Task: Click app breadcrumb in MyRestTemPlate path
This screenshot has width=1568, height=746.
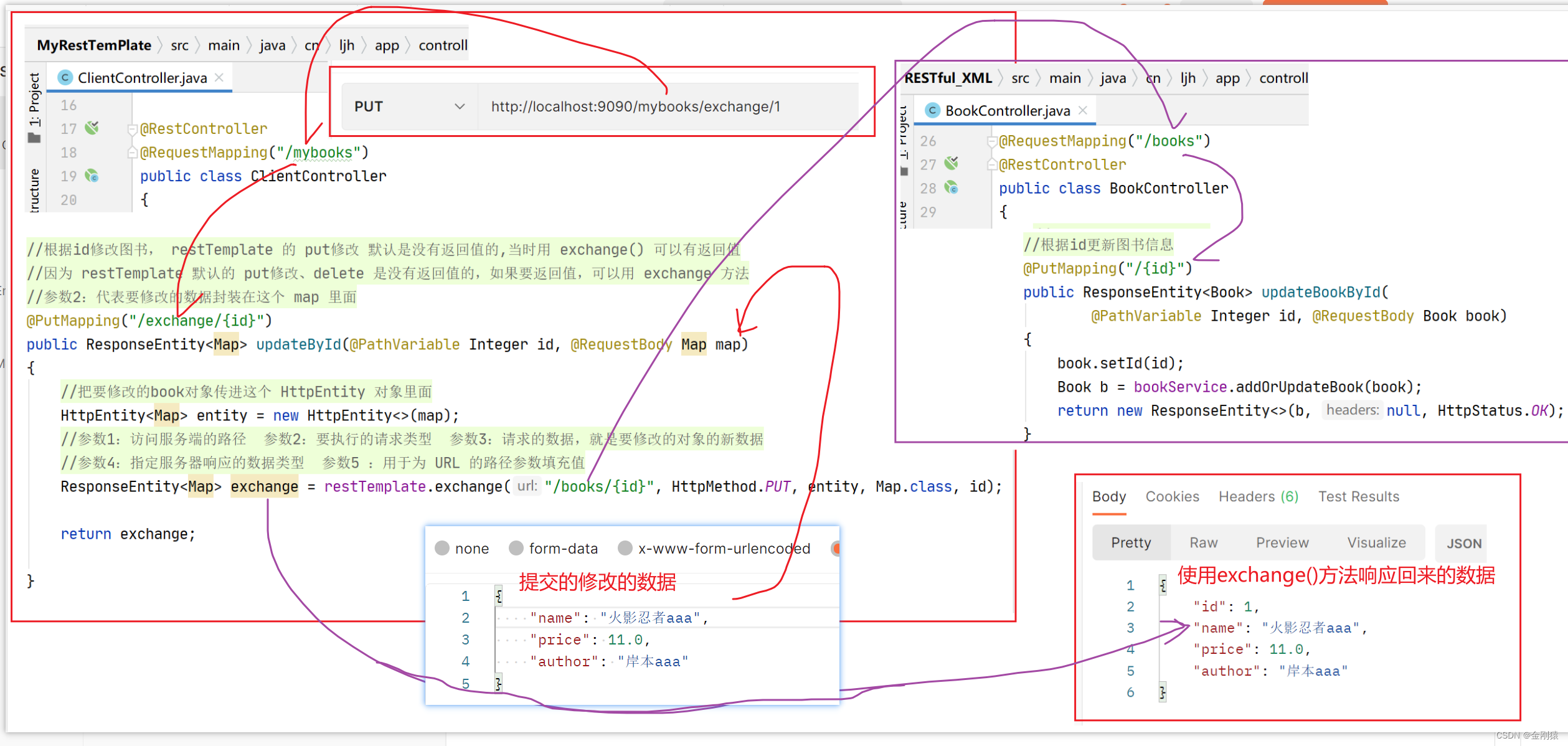Action: (387, 45)
